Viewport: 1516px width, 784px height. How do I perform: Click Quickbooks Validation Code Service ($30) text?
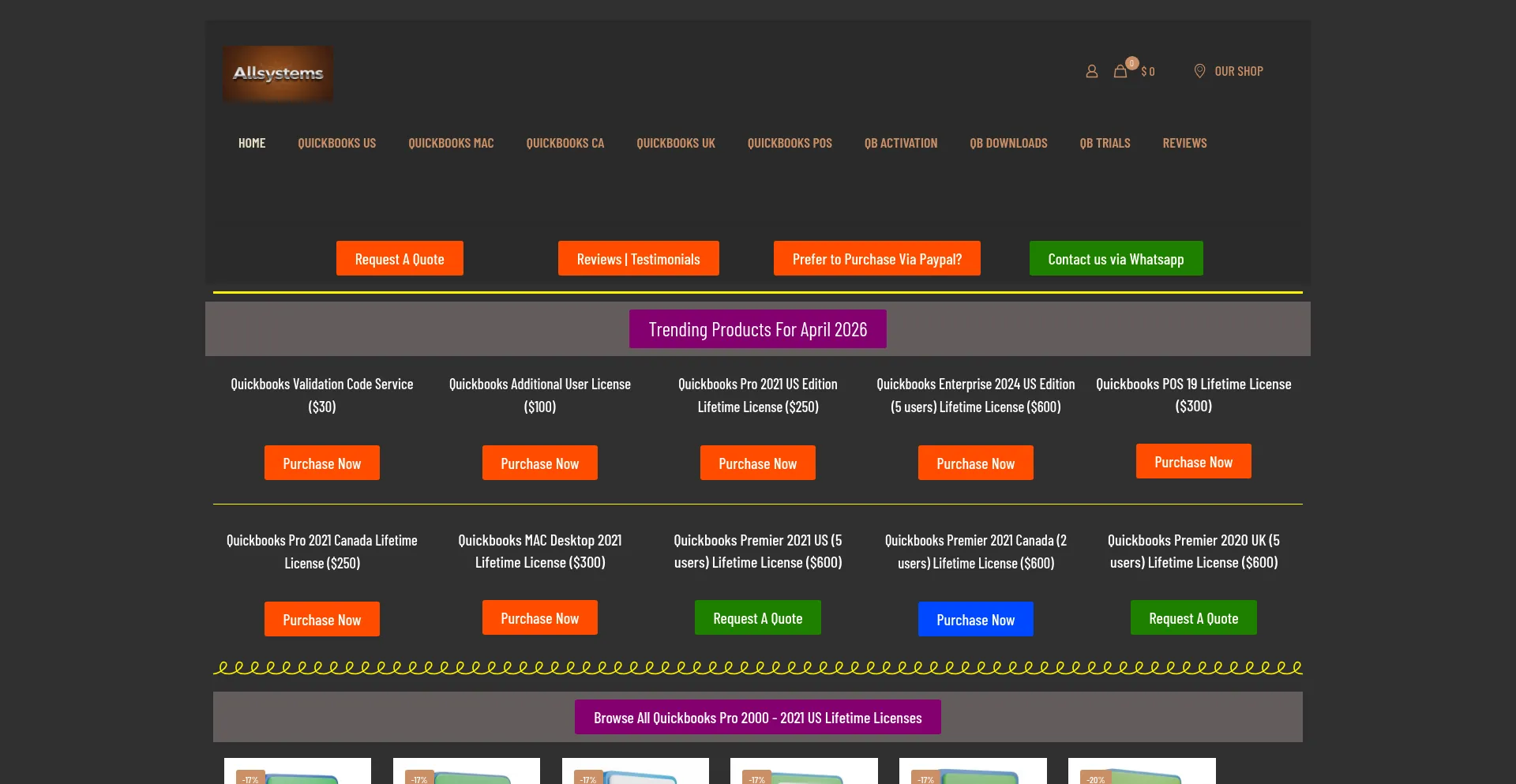pyautogui.click(x=322, y=395)
